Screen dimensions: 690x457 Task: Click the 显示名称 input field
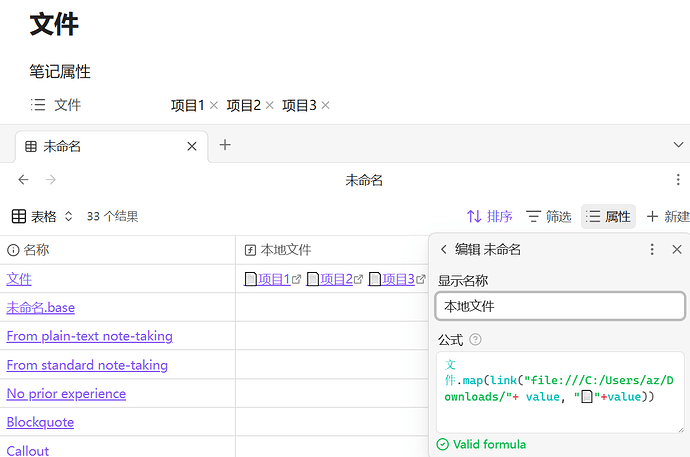point(560,306)
